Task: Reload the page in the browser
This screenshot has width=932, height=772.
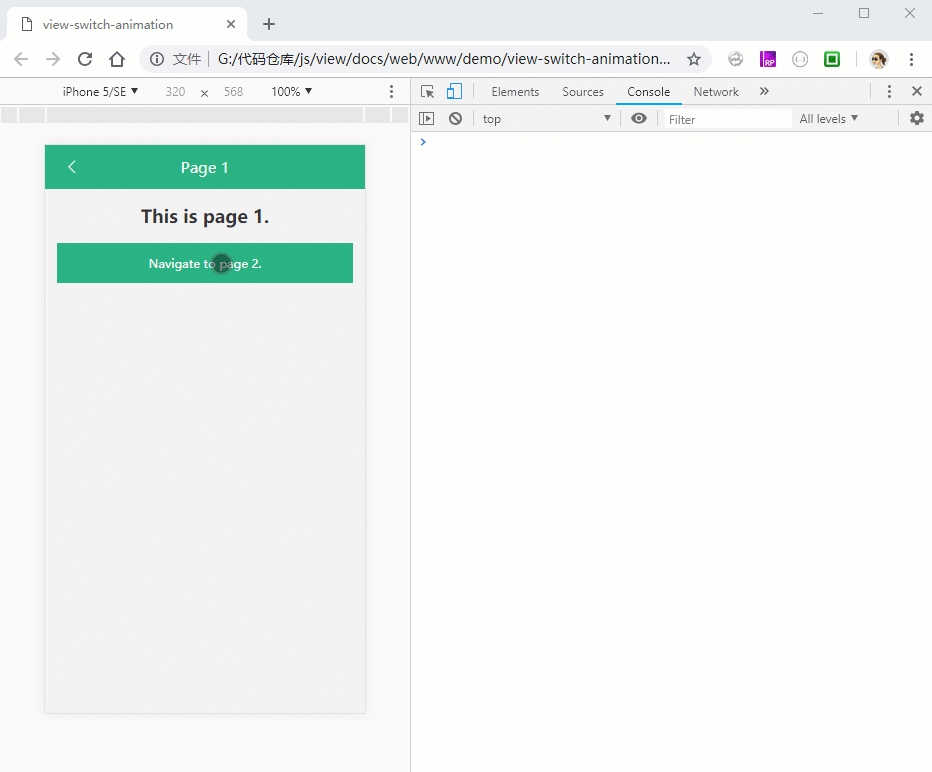Action: coord(85,59)
